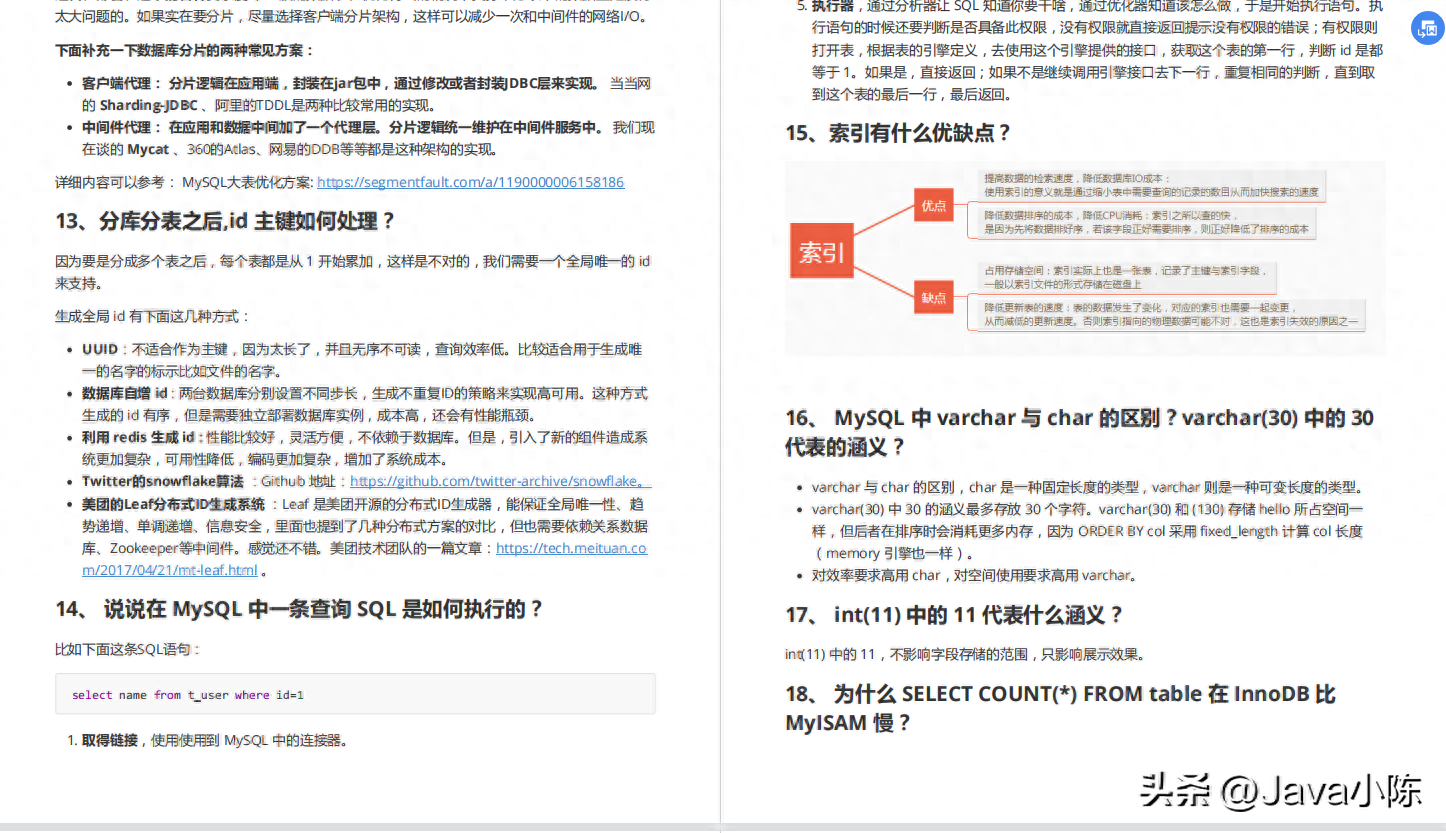1446x833 pixels.
Task: Select the red 索引 node in the diagram
Action: tap(820, 253)
